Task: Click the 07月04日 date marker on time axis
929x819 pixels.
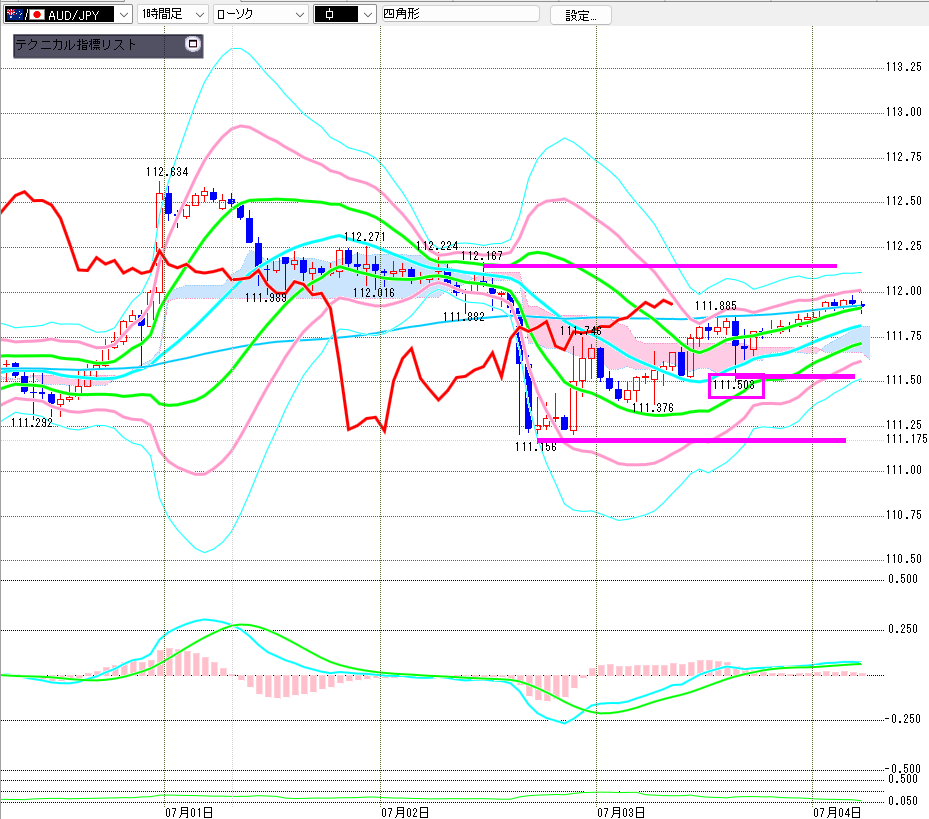Action: [x=837, y=812]
